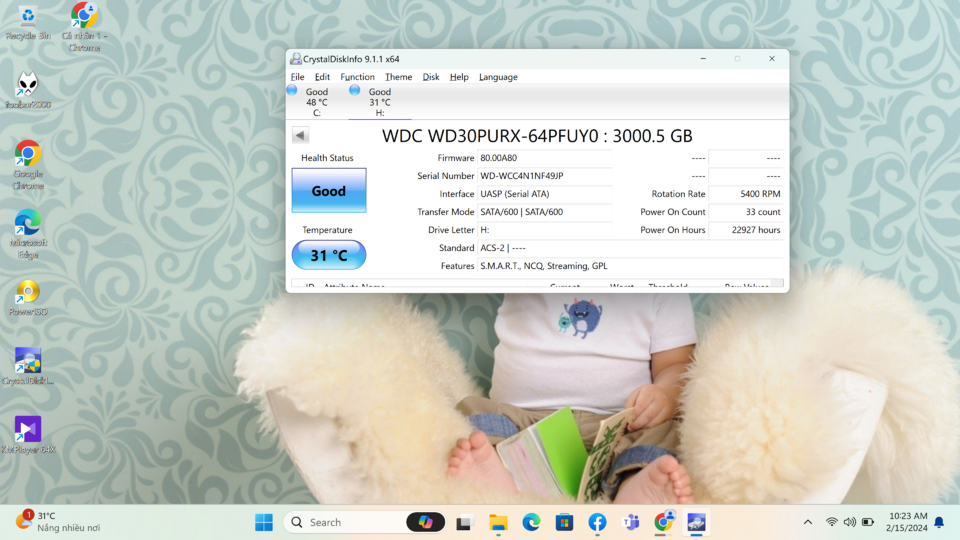Open the Function menu
Screen dimensions: 960x540
point(358,77)
